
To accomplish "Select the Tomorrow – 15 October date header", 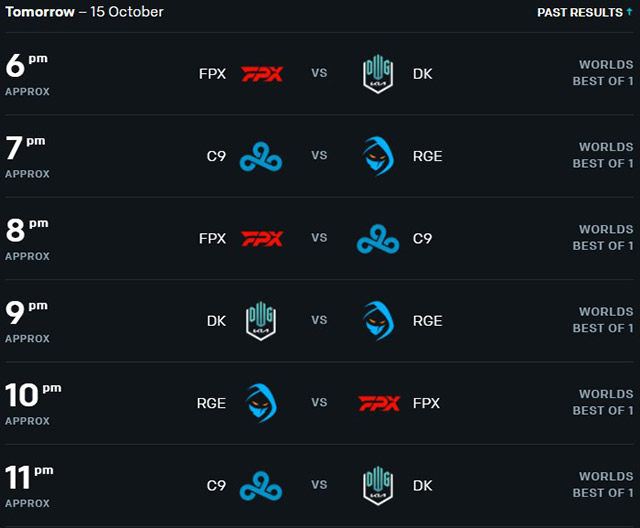I will tap(84, 12).
